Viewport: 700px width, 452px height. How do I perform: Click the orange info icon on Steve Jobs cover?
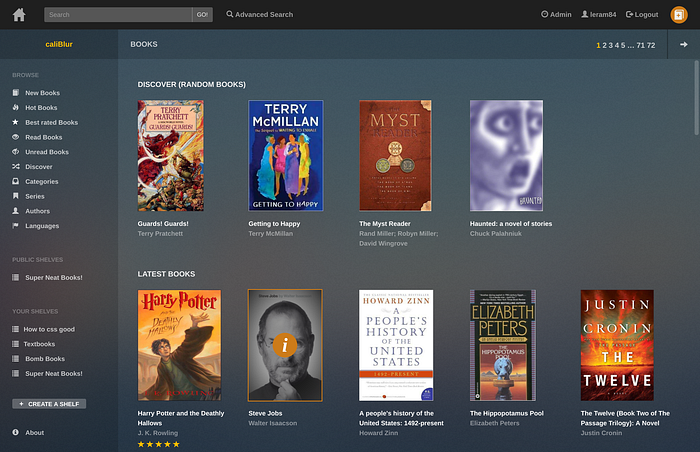pos(285,345)
